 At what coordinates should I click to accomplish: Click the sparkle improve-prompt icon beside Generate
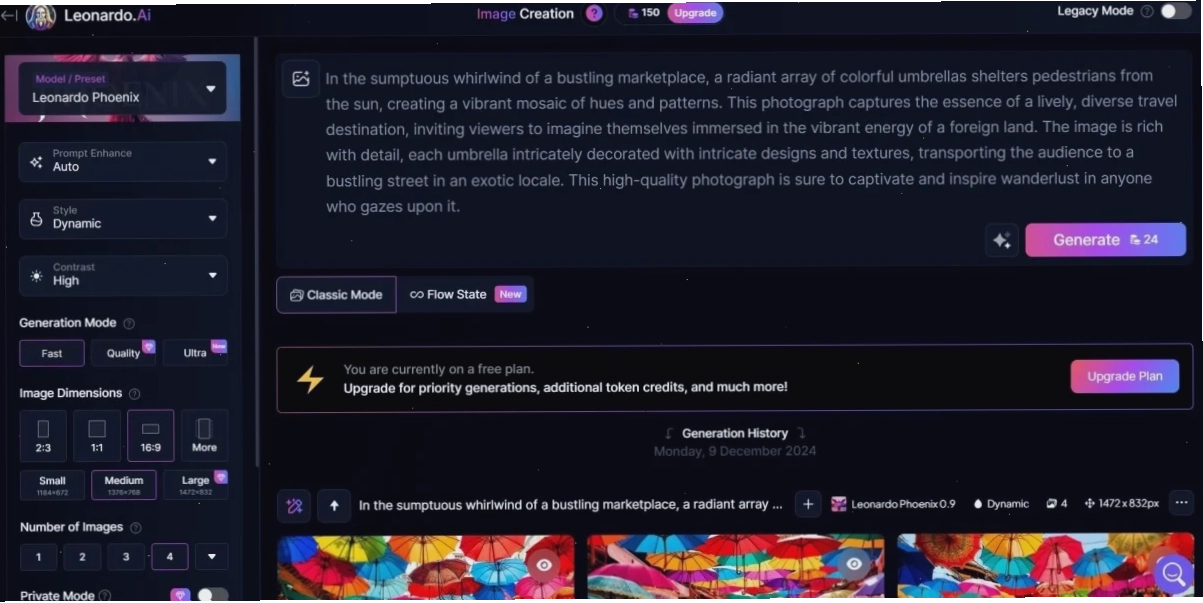coord(1001,240)
